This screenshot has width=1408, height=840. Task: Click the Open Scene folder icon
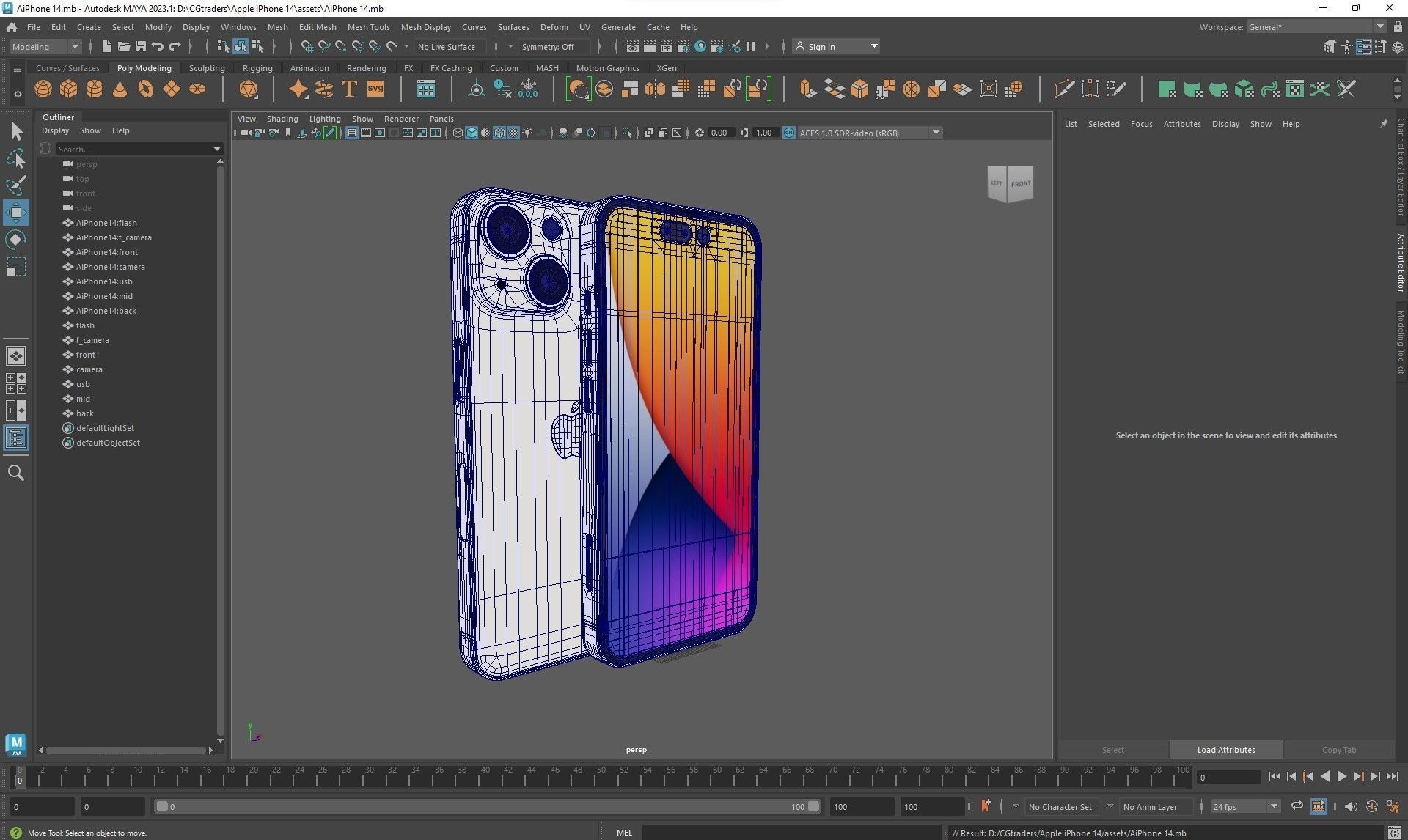click(123, 46)
